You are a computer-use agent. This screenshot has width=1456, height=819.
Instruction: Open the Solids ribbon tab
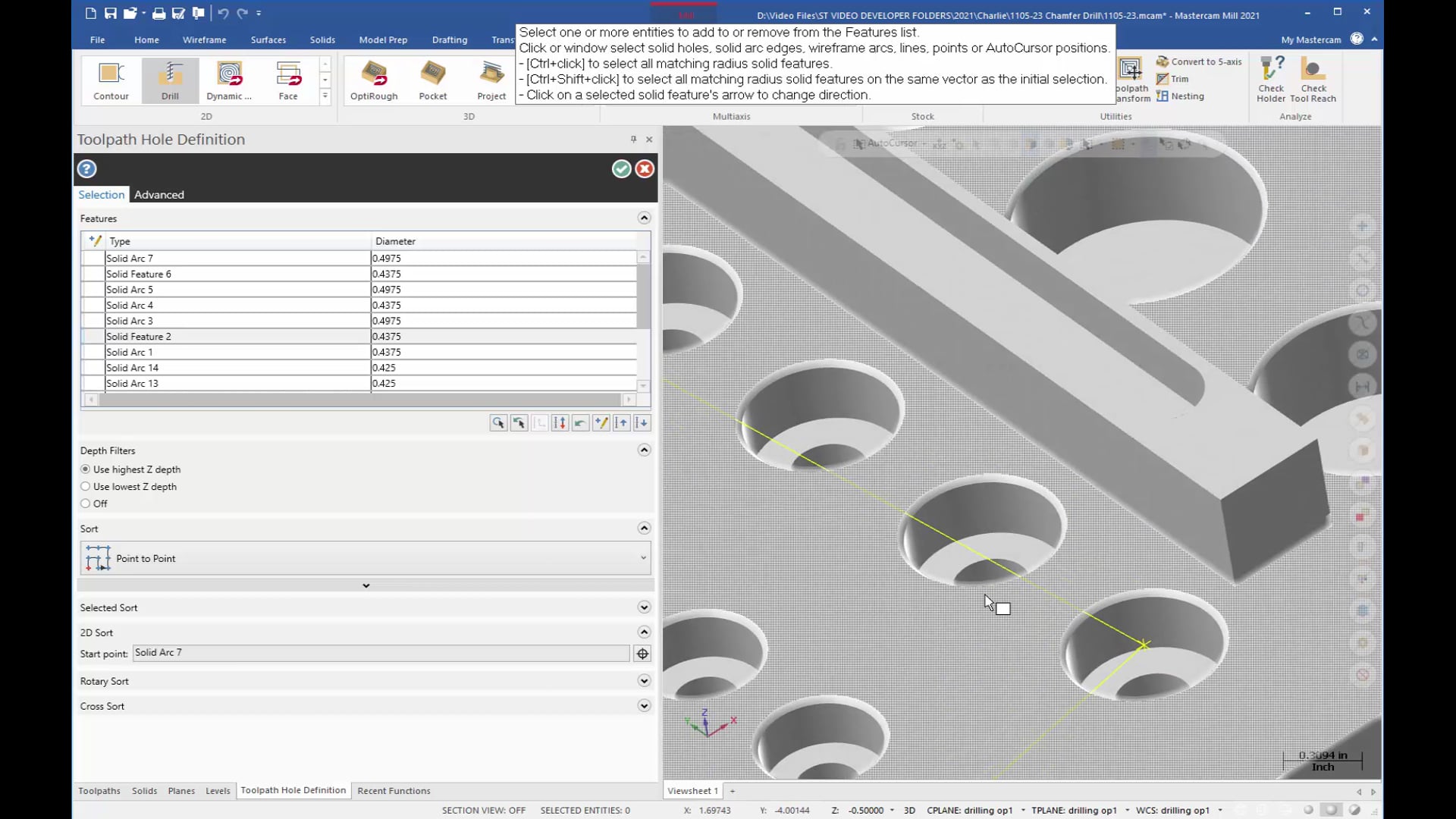(x=322, y=39)
